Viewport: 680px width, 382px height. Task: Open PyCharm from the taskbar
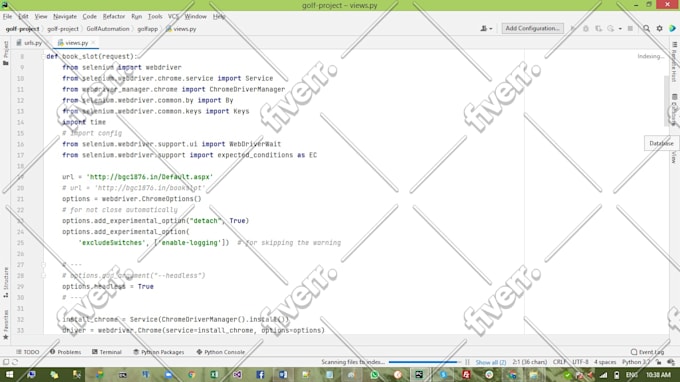pyautogui.click(x=419, y=375)
